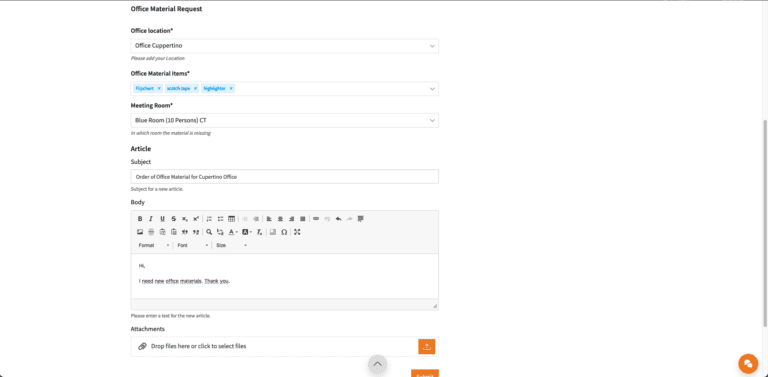
Task: Open the Meeting Room dropdown
Action: click(x=285, y=120)
